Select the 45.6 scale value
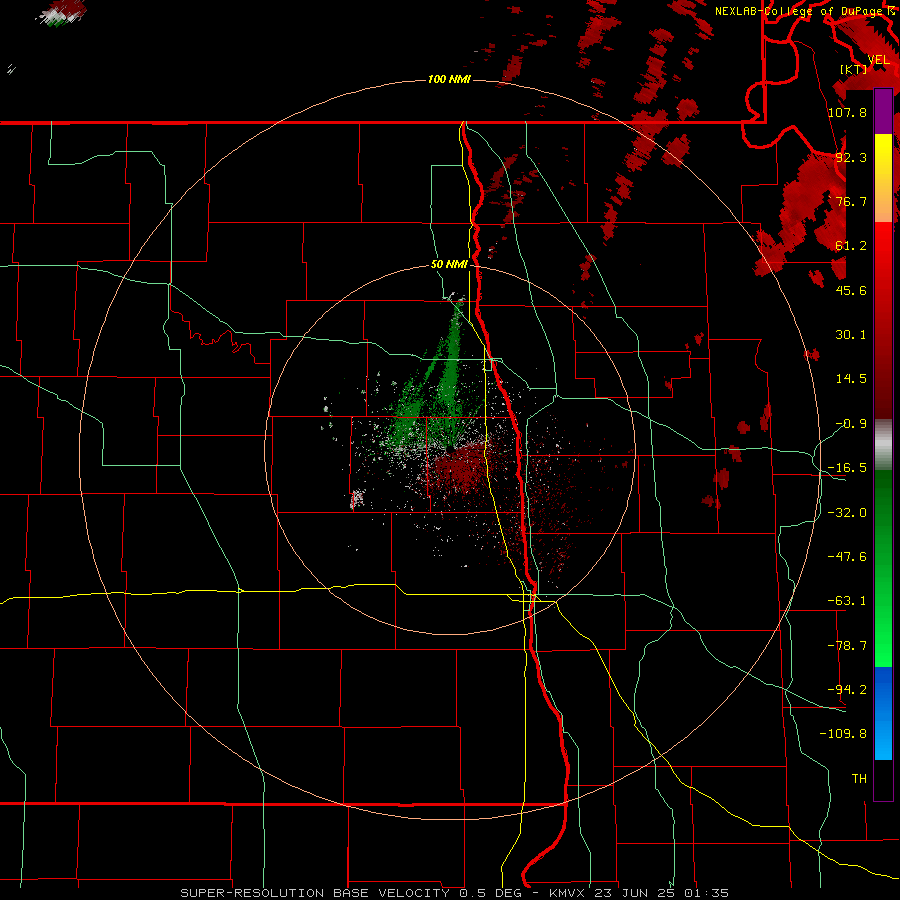The height and width of the screenshot is (900, 900). tap(851, 290)
